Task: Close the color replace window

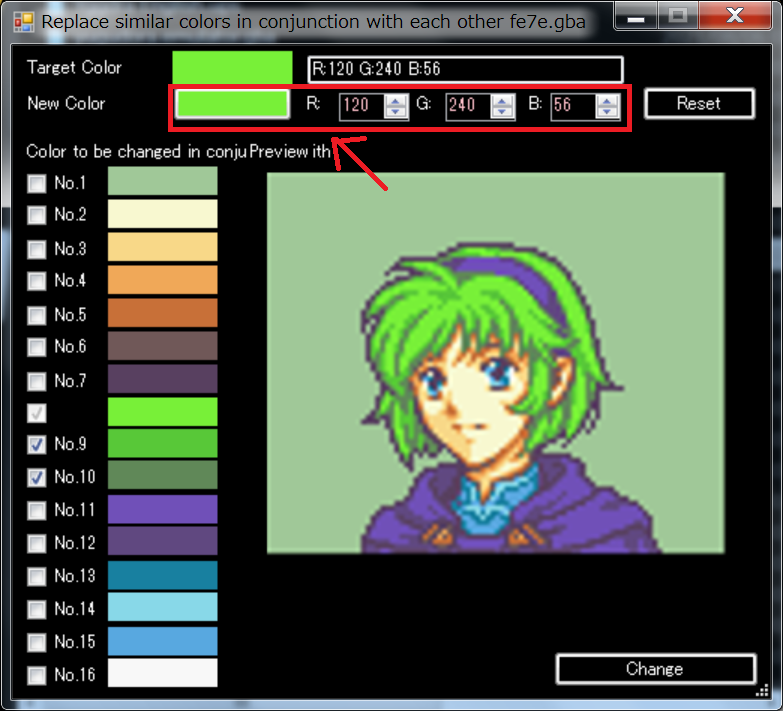Action: click(x=735, y=15)
